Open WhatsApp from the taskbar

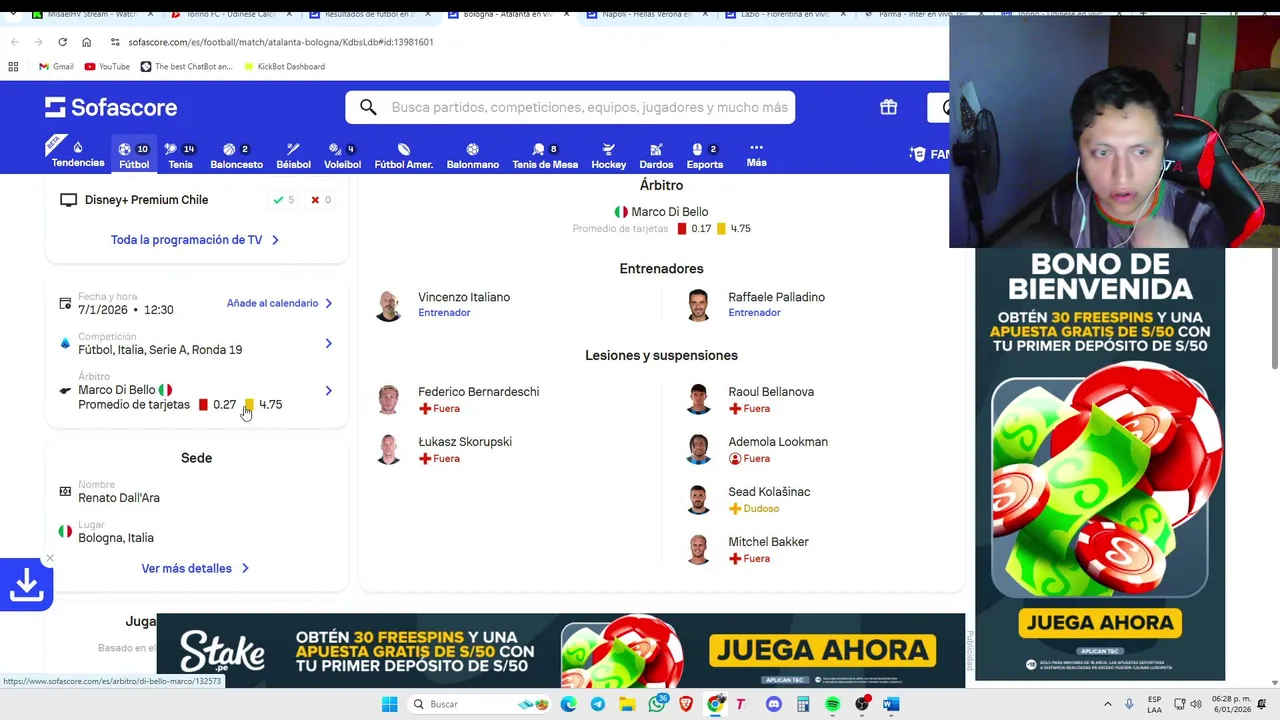657,704
